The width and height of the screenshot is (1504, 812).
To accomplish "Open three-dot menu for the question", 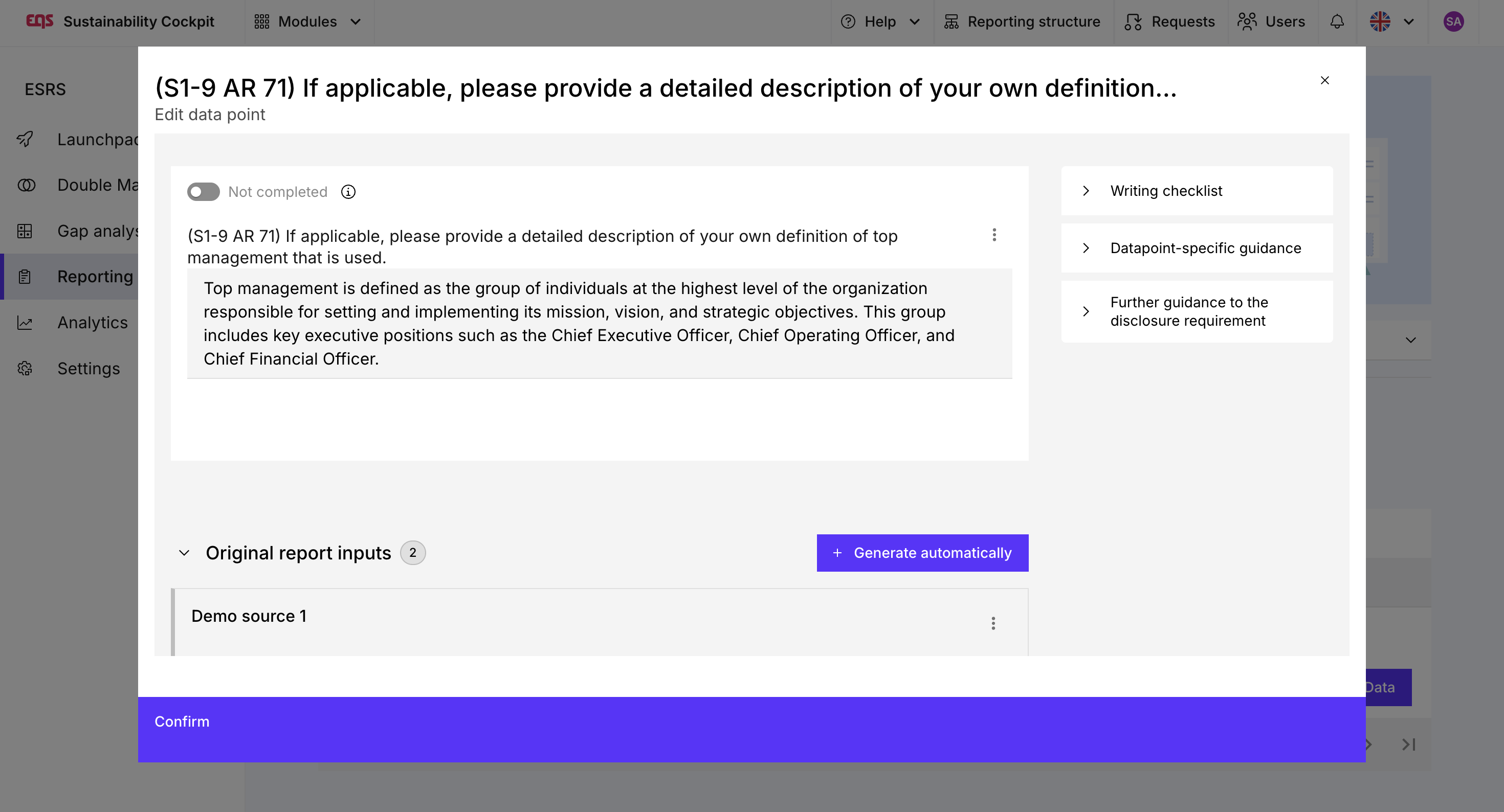I will [x=993, y=235].
